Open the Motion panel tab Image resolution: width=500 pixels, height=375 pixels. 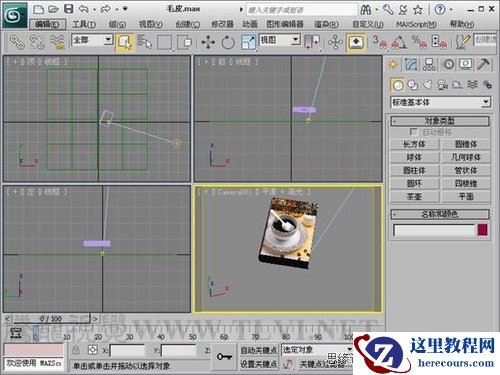pyautogui.click(x=448, y=64)
